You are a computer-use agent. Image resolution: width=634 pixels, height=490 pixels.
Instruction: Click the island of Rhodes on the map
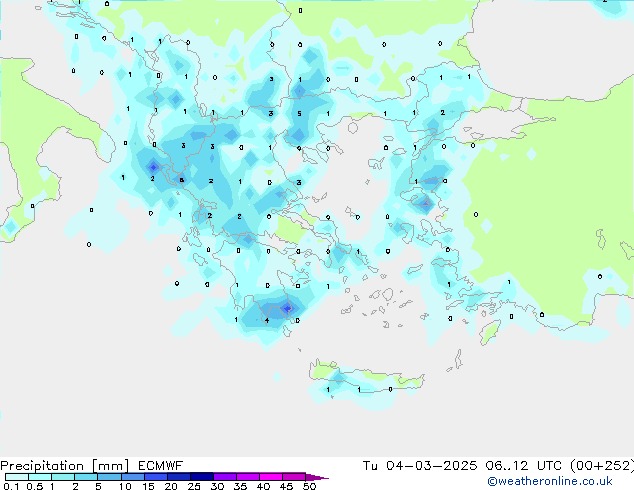(x=490, y=332)
